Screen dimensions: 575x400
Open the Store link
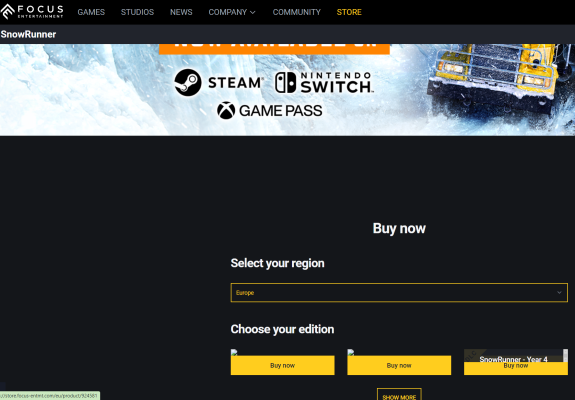349,12
